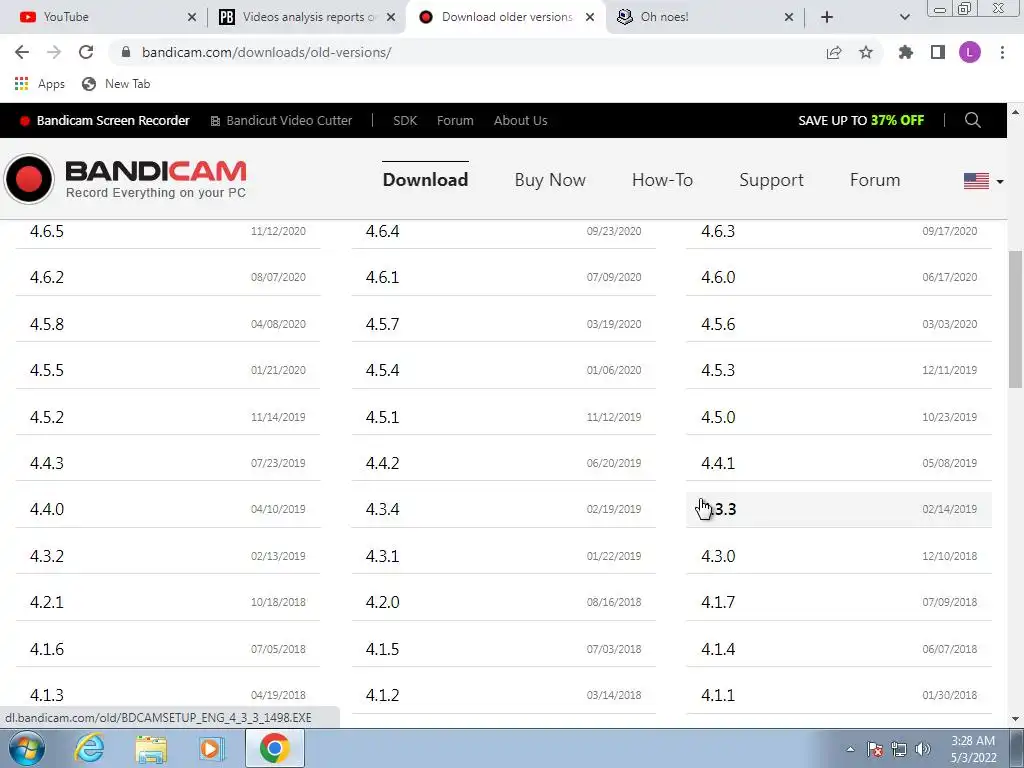This screenshot has width=1024, height=768.
Task: Download Bandicam version 4.4.1
Action: (839, 463)
